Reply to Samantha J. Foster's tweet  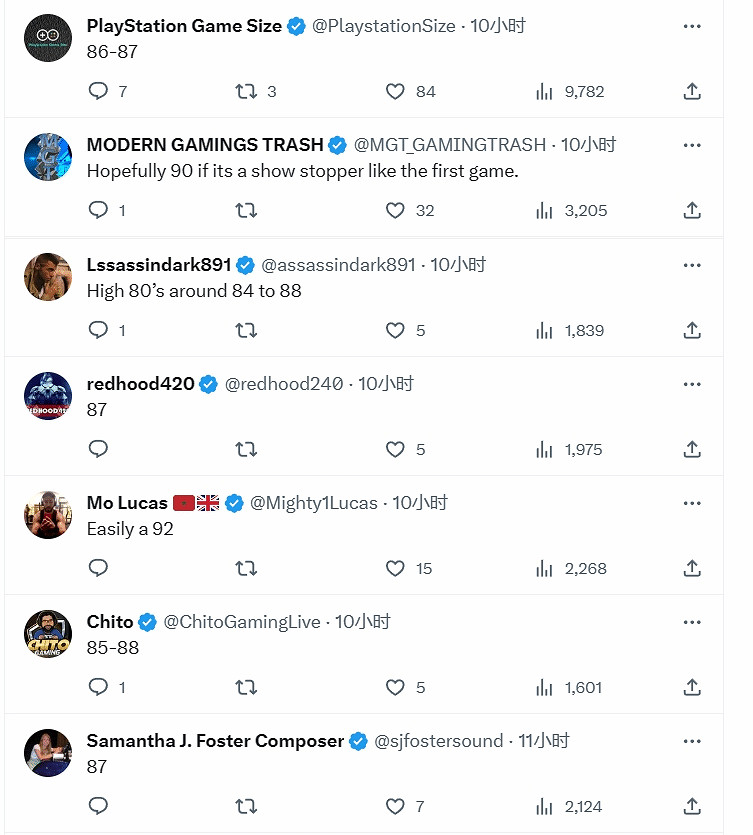[98, 806]
